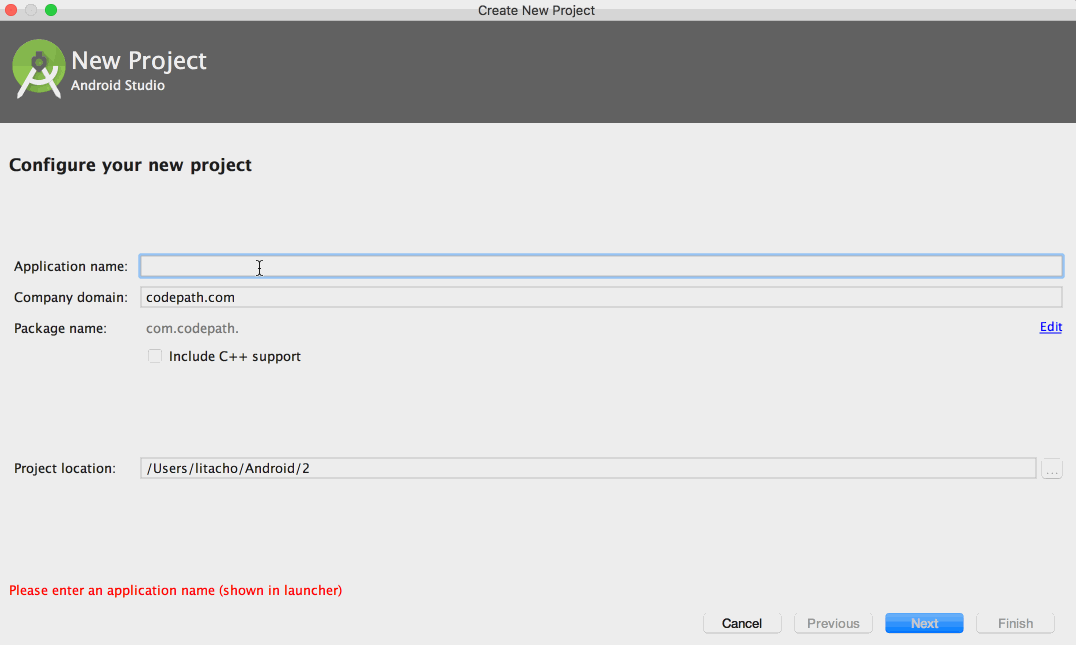1076x645 pixels.
Task: Click the Project location label
Action: (x=65, y=468)
